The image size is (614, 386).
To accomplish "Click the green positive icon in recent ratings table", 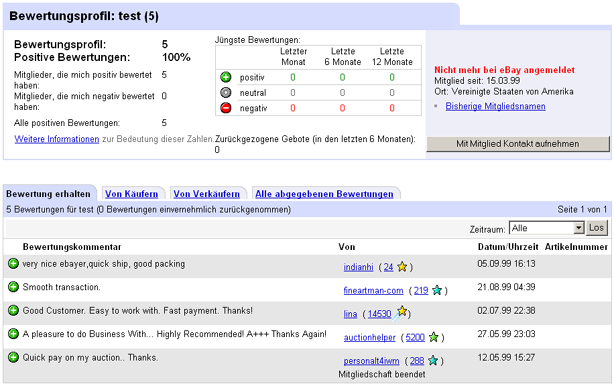I will point(226,77).
